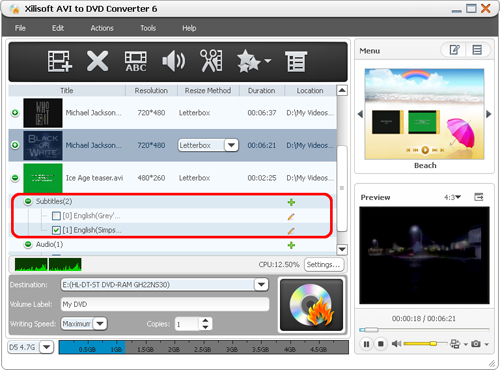Open chapter list icon in toolbar
This screenshot has height=370, width=500.
[296, 61]
